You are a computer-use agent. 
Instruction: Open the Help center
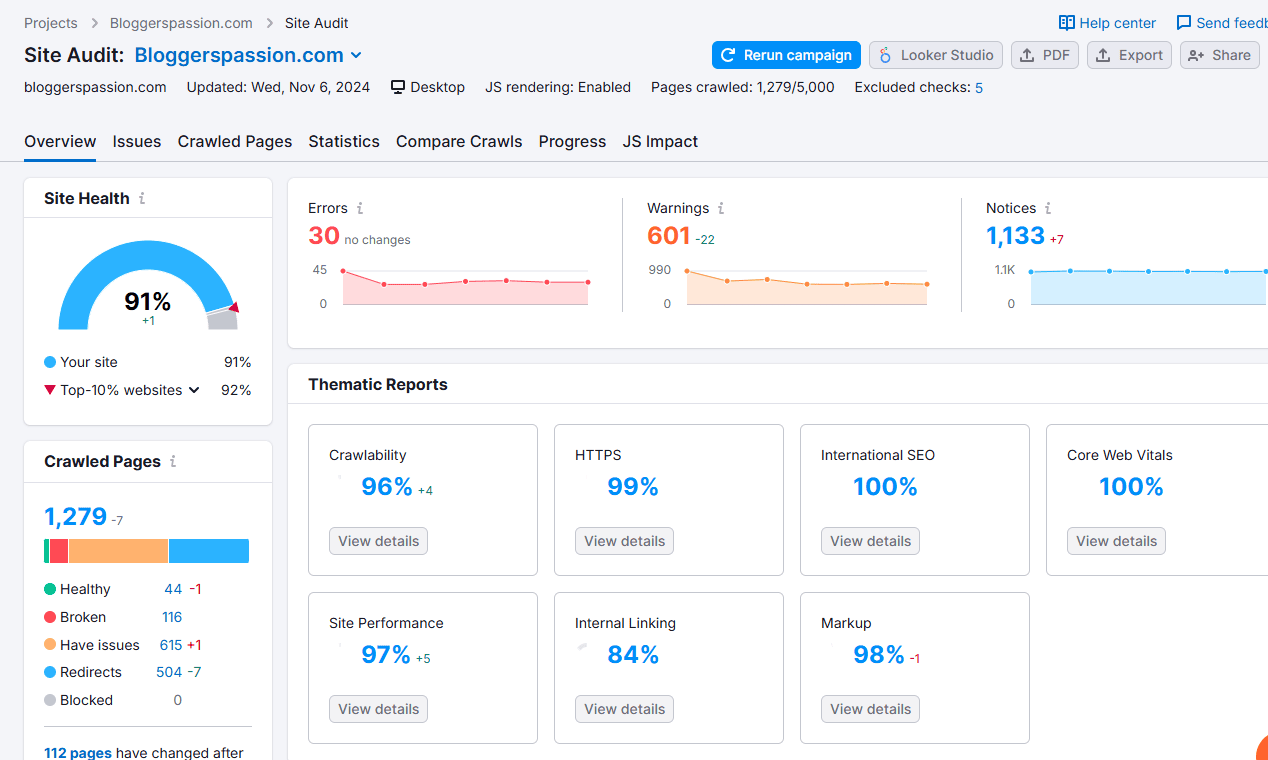1107,22
